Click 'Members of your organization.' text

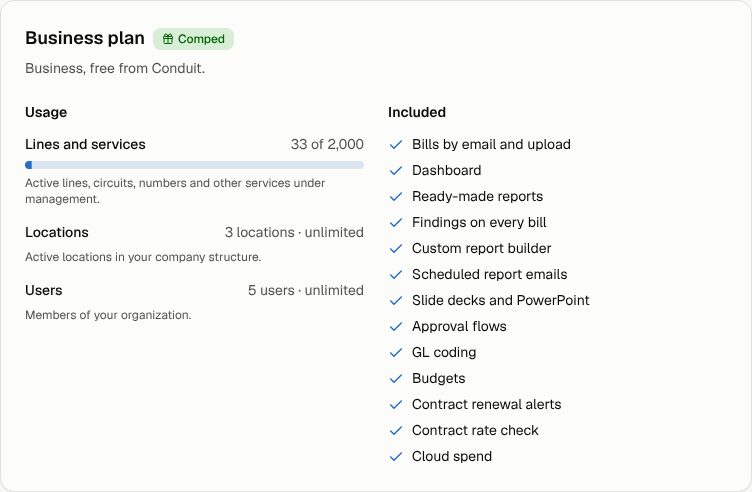tap(108, 315)
